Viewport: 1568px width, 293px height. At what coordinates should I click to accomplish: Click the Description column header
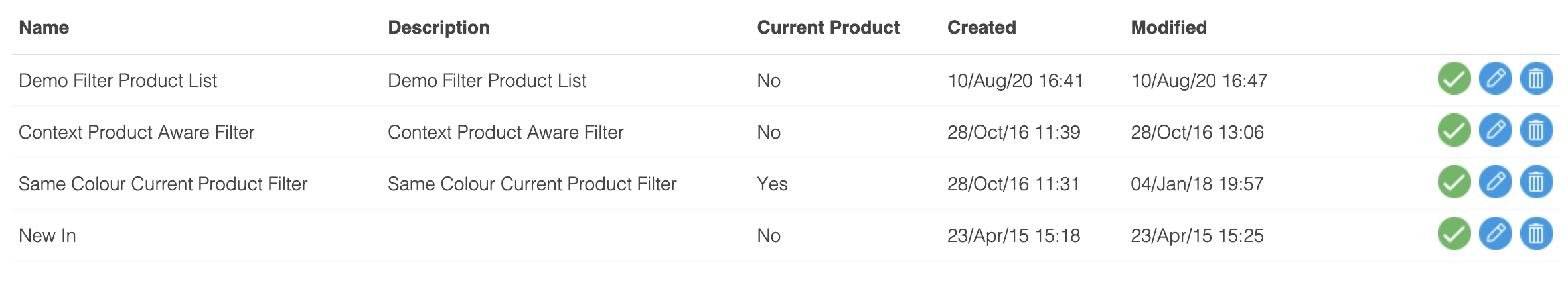[x=439, y=27]
